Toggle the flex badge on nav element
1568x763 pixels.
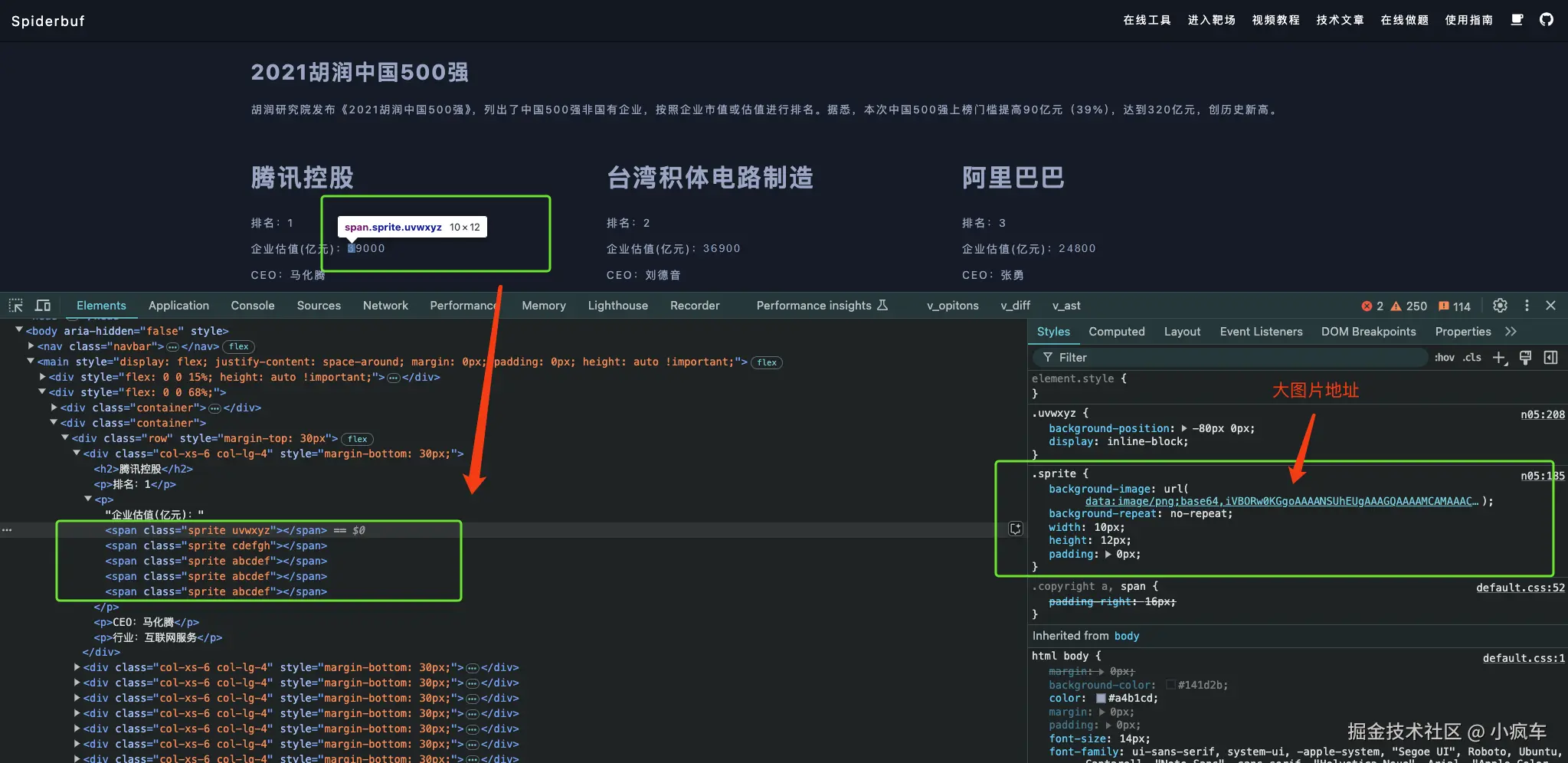coord(239,347)
